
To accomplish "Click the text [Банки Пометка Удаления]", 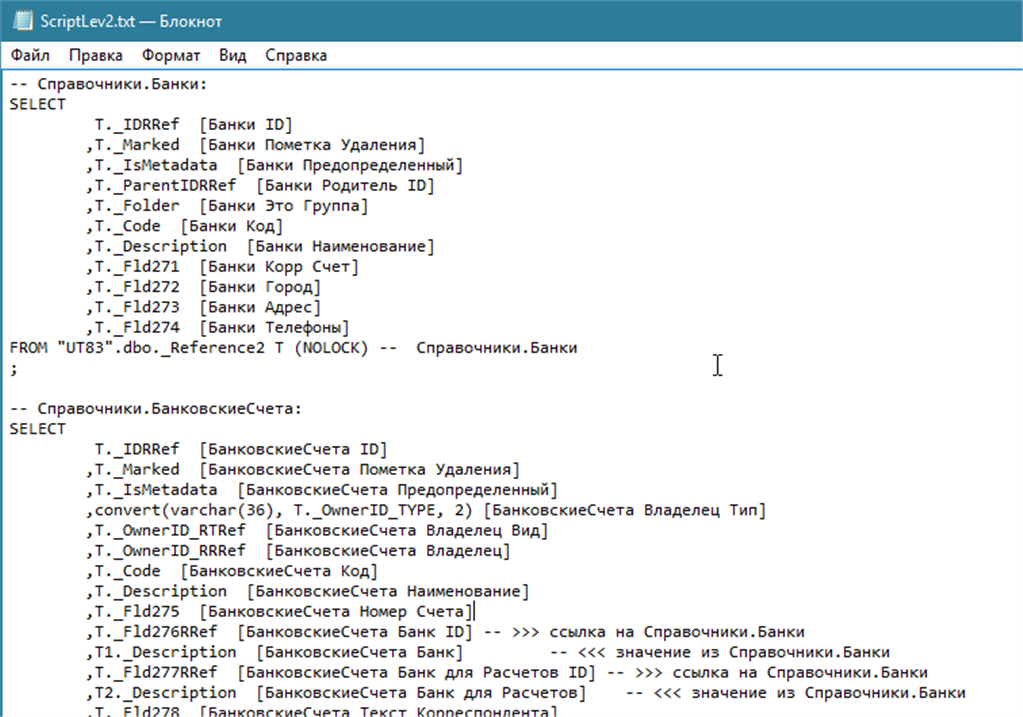I will (313, 145).
